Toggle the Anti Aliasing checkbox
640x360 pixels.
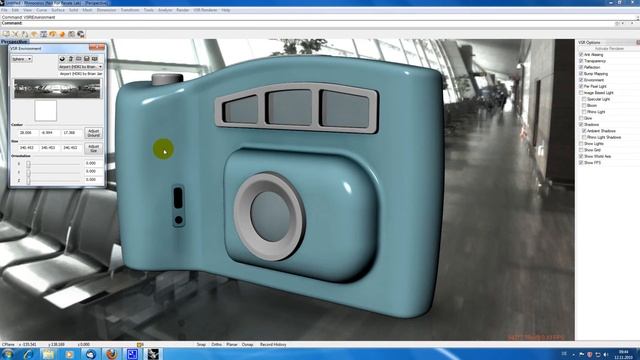(x=581, y=54)
